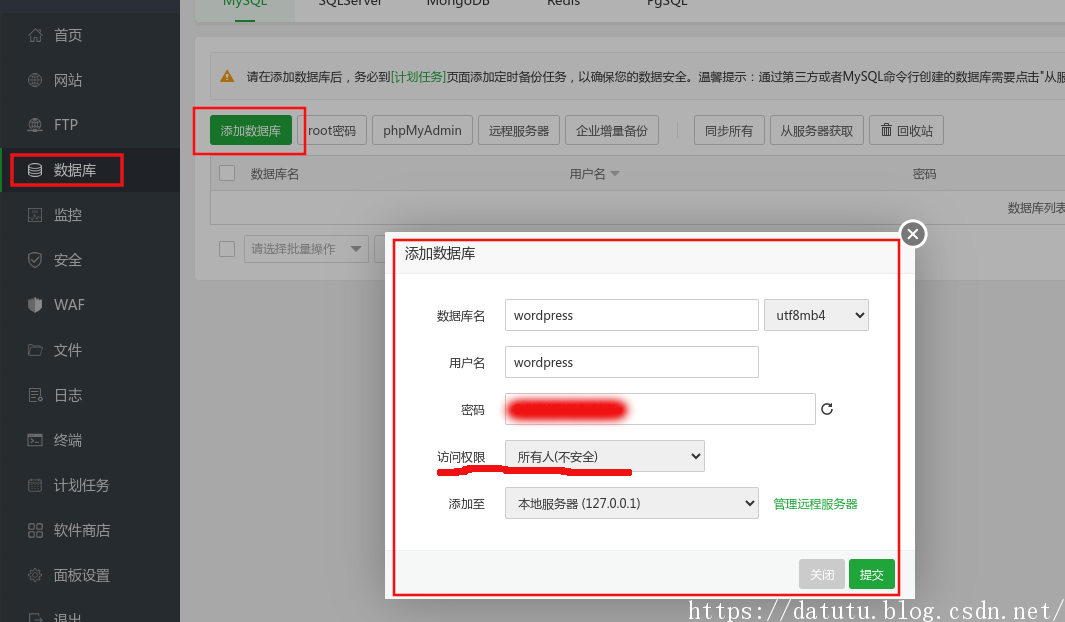The width and height of the screenshot is (1065, 622).
Task: Click the 数据库名 input field
Action: 632,315
